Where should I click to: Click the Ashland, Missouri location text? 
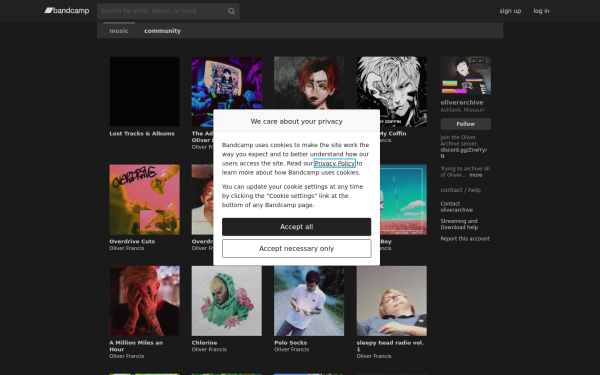coord(462,110)
